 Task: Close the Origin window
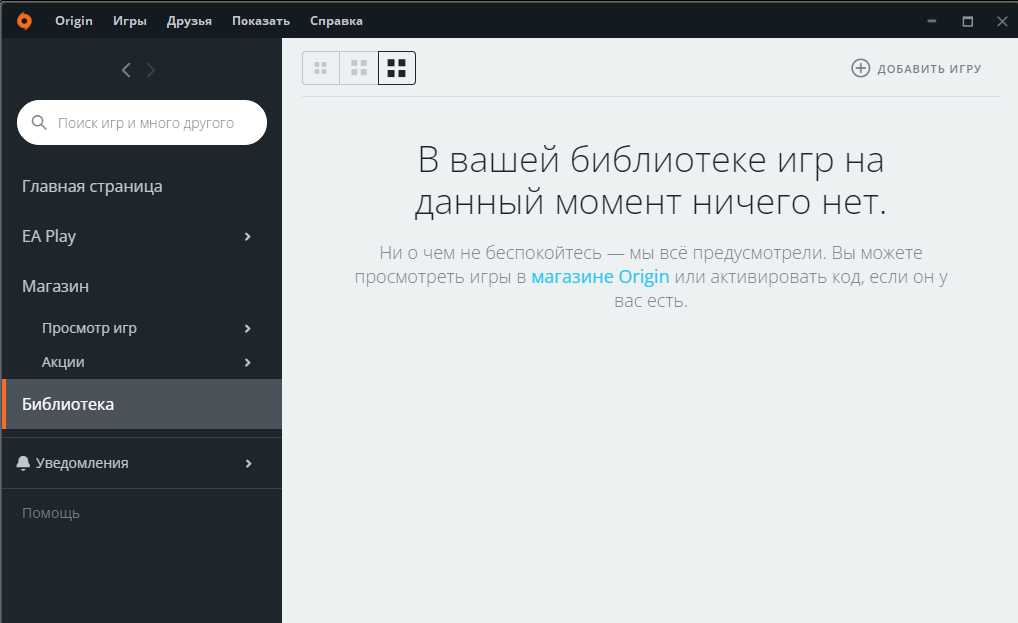[1002, 21]
